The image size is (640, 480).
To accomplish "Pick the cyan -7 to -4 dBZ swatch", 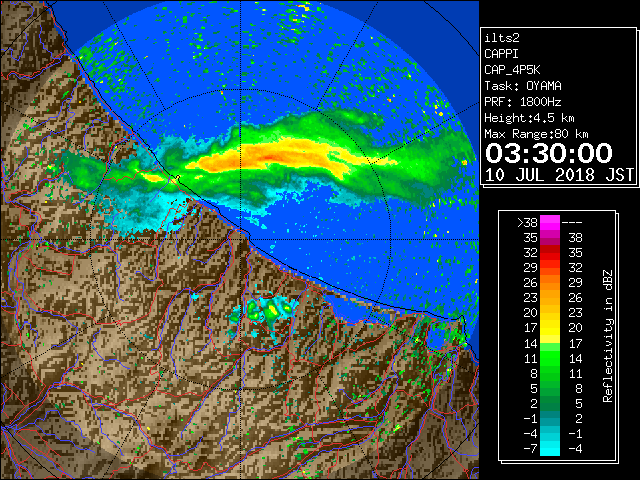I will pyautogui.click(x=550, y=448).
